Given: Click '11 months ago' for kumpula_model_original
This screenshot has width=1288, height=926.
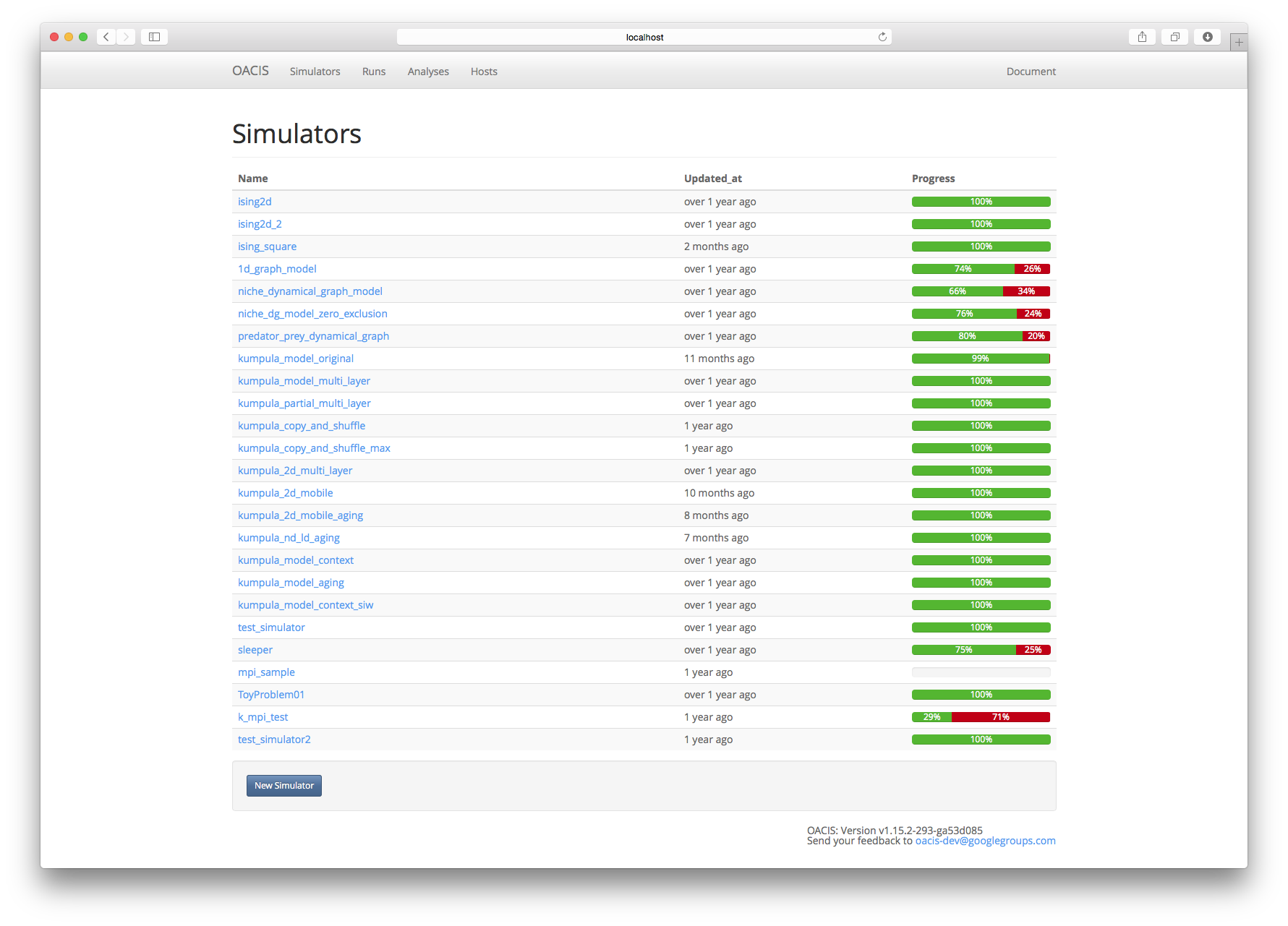Looking at the screenshot, I should pyautogui.click(x=719, y=359).
